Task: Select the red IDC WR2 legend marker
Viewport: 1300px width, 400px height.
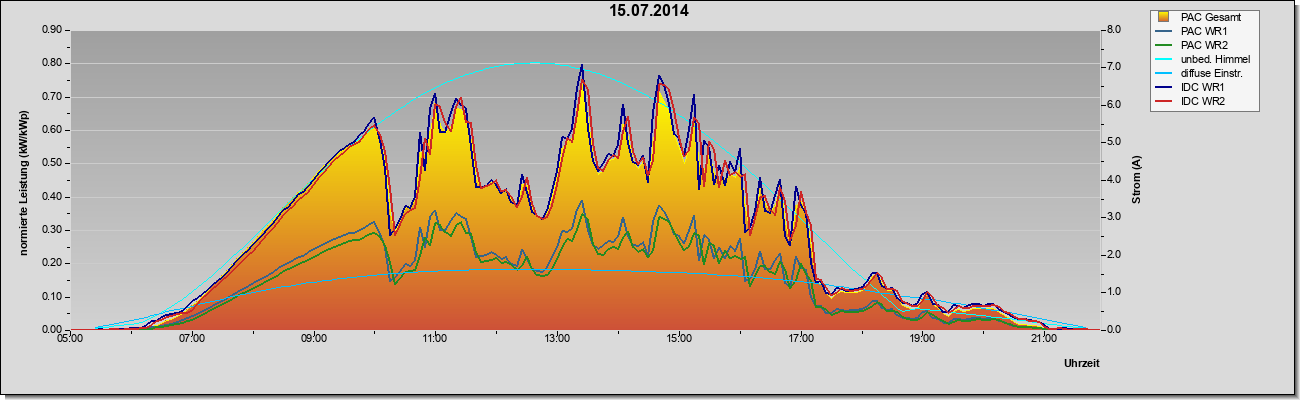Action: pos(1165,101)
